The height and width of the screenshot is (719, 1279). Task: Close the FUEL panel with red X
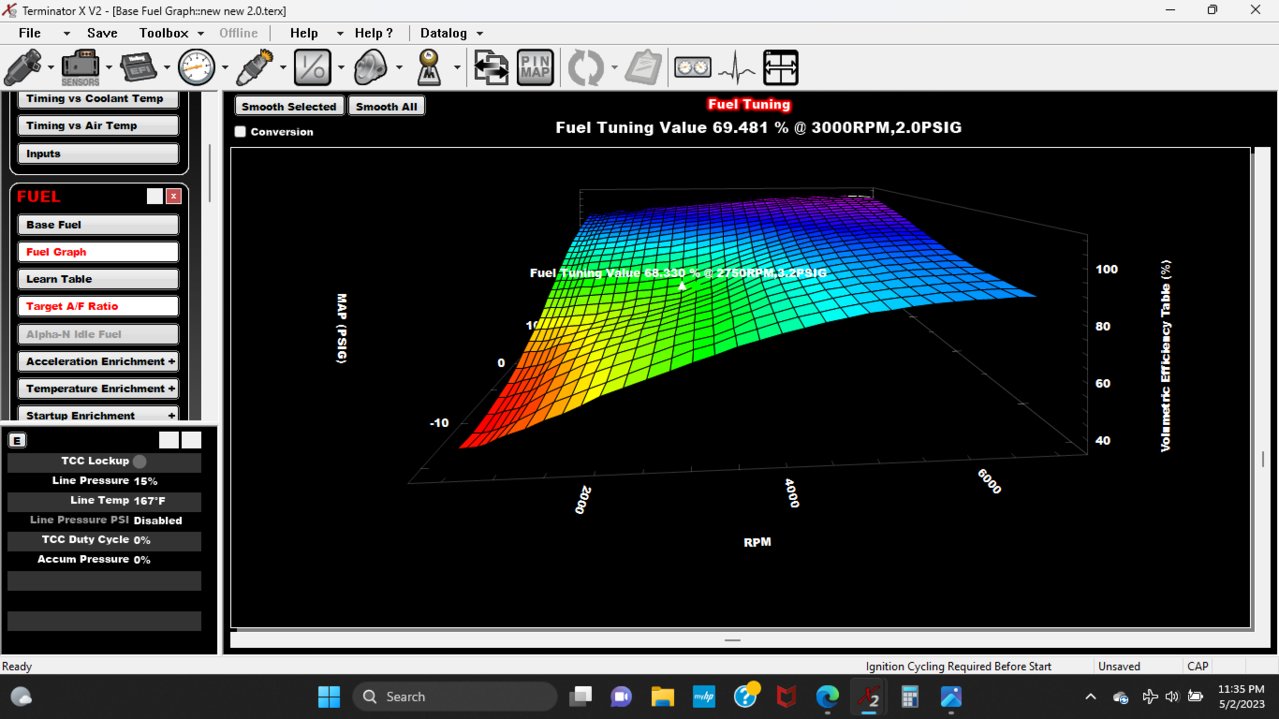[x=173, y=197]
